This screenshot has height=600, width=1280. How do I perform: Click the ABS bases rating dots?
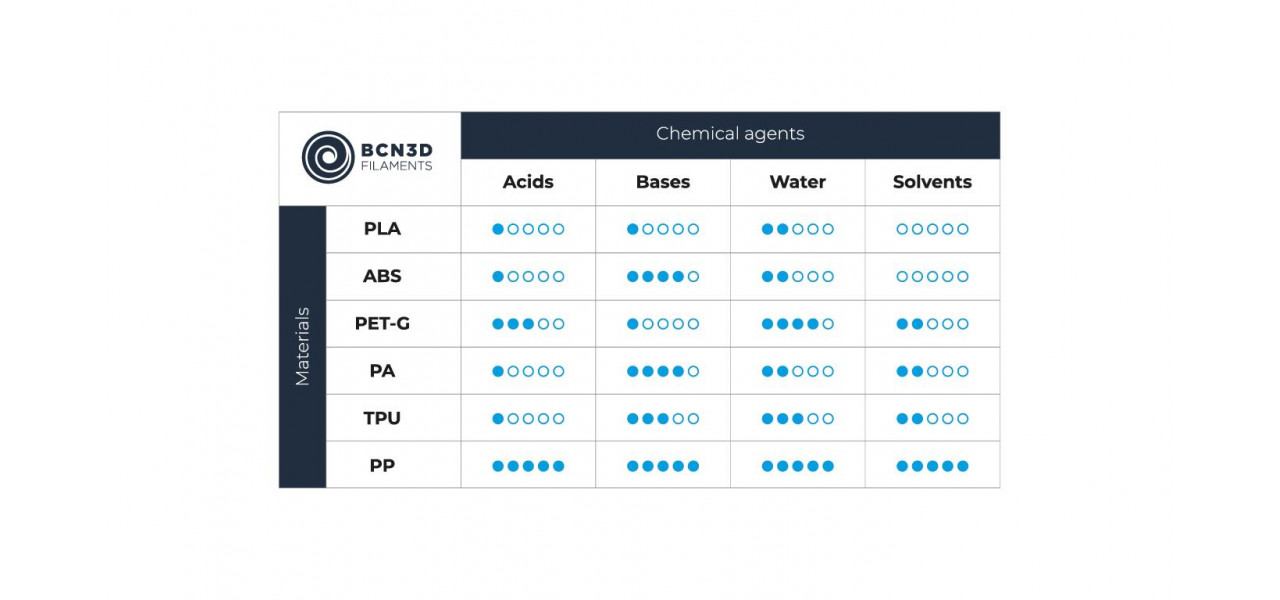[x=663, y=276]
